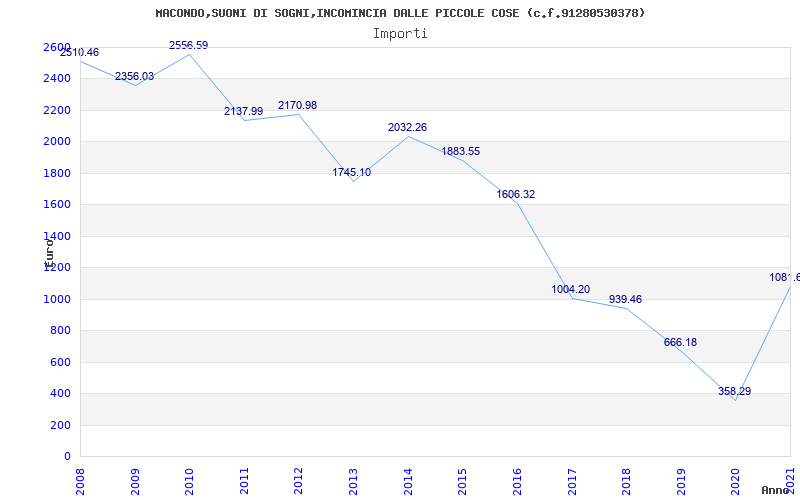Viewport: 800px width, 500px height.
Task: Click the 2009 x-axis year label
Action: pyautogui.click(x=135, y=482)
